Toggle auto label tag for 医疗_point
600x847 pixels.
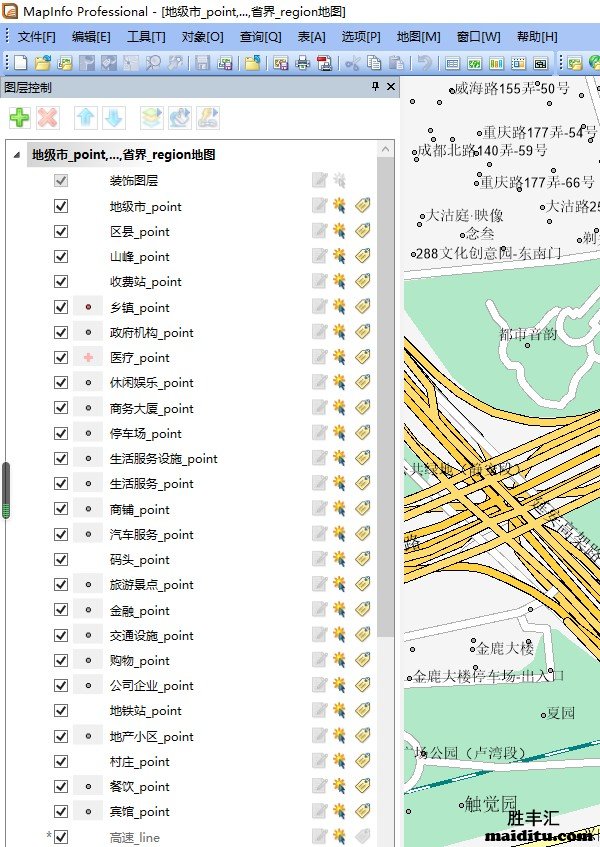tap(362, 357)
